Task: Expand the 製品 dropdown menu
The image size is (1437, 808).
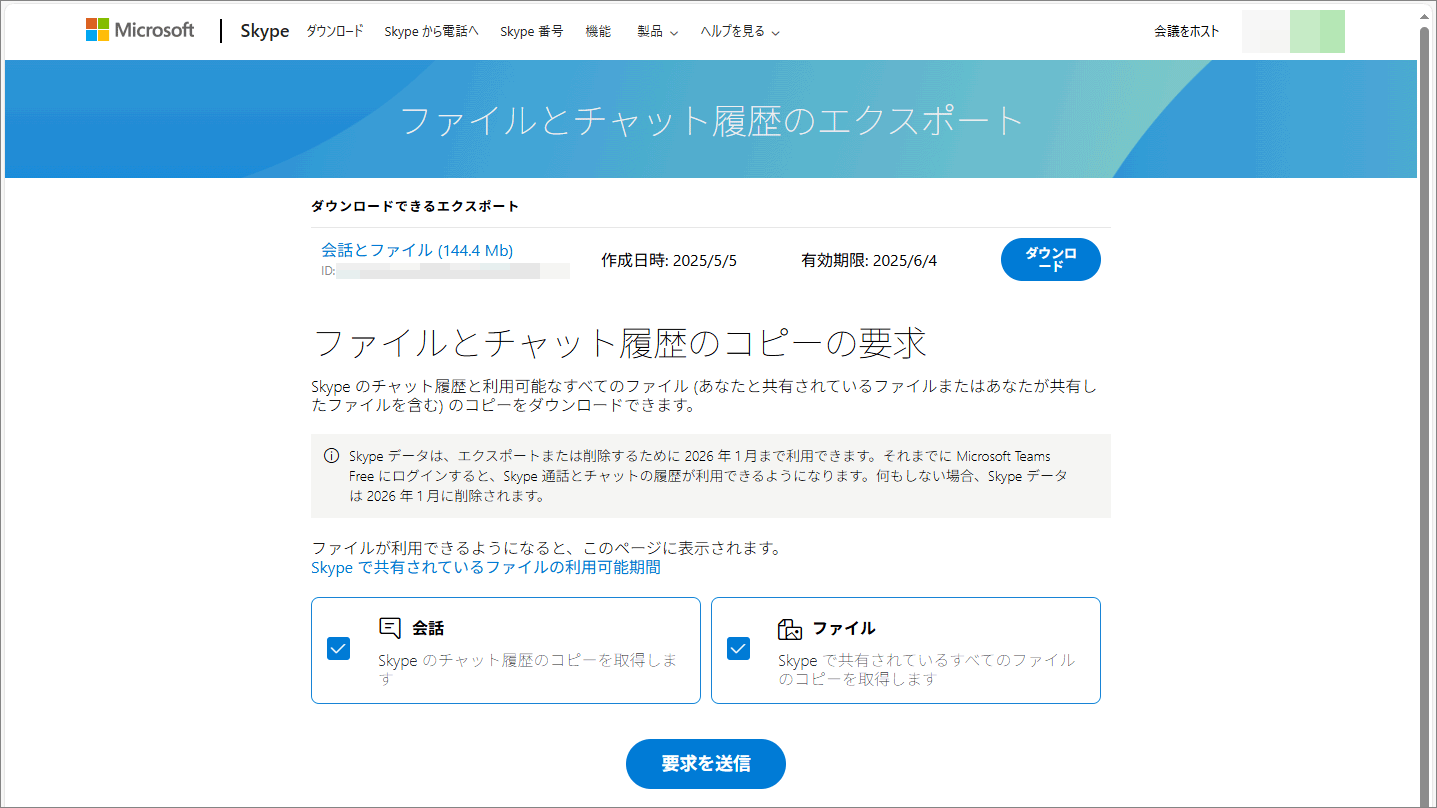Action: 658,31
